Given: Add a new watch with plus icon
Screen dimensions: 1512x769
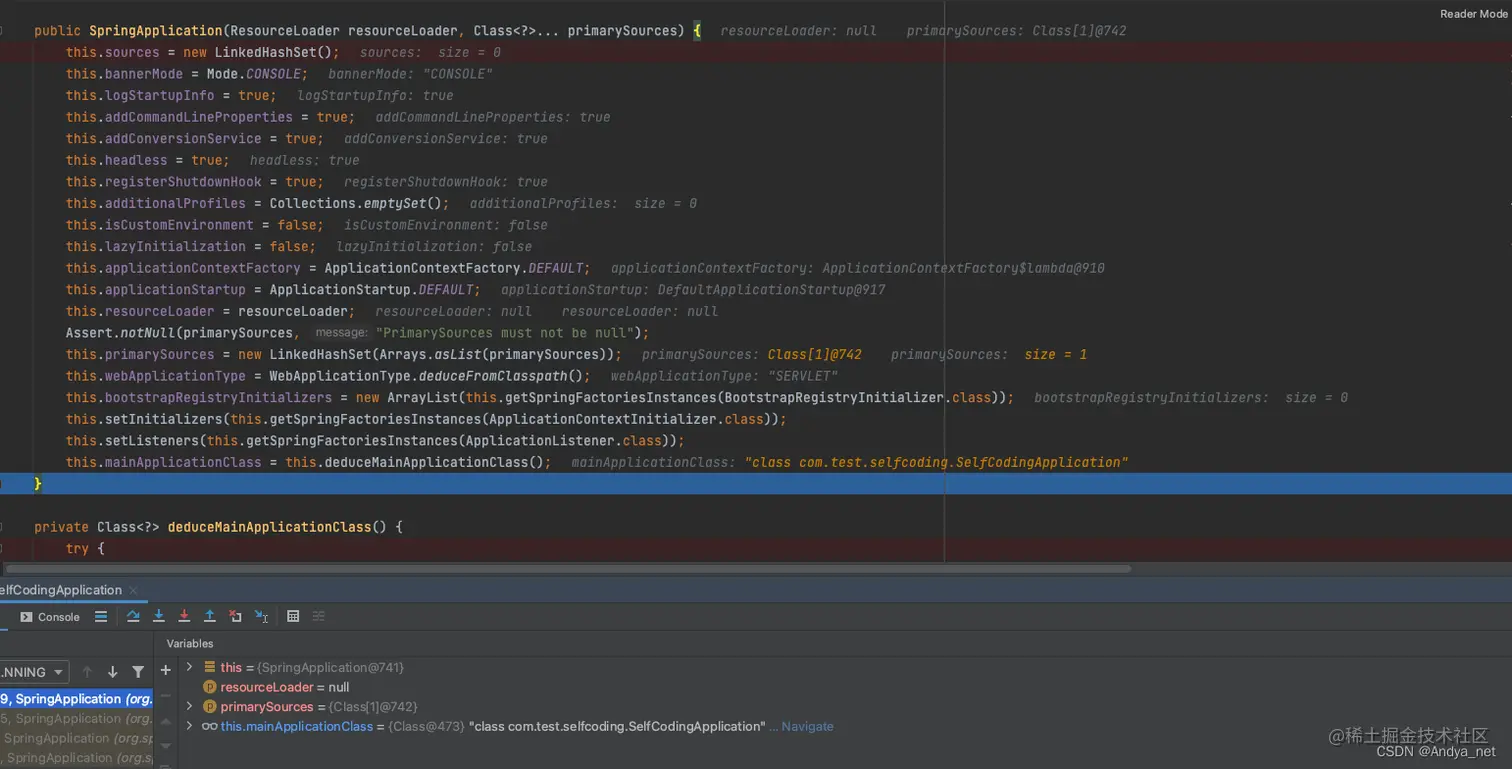Looking at the screenshot, I should pyautogui.click(x=166, y=670).
